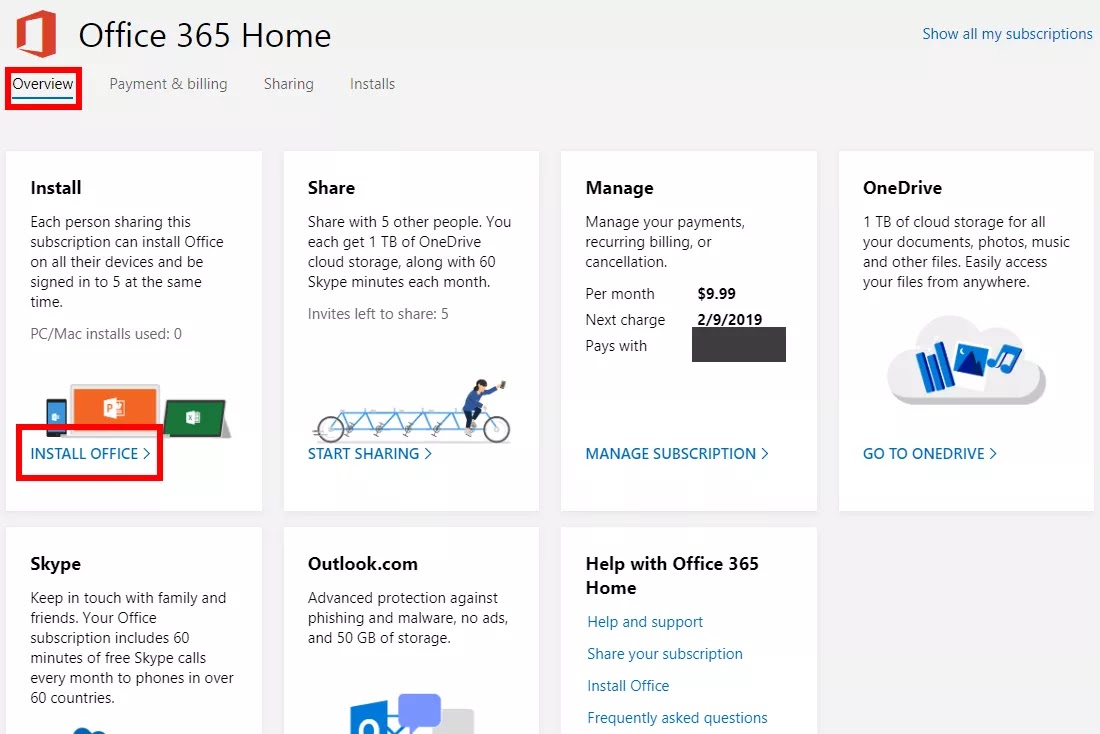Click 'Invites left to share: 5' text
This screenshot has width=1100, height=734.
[x=378, y=314]
